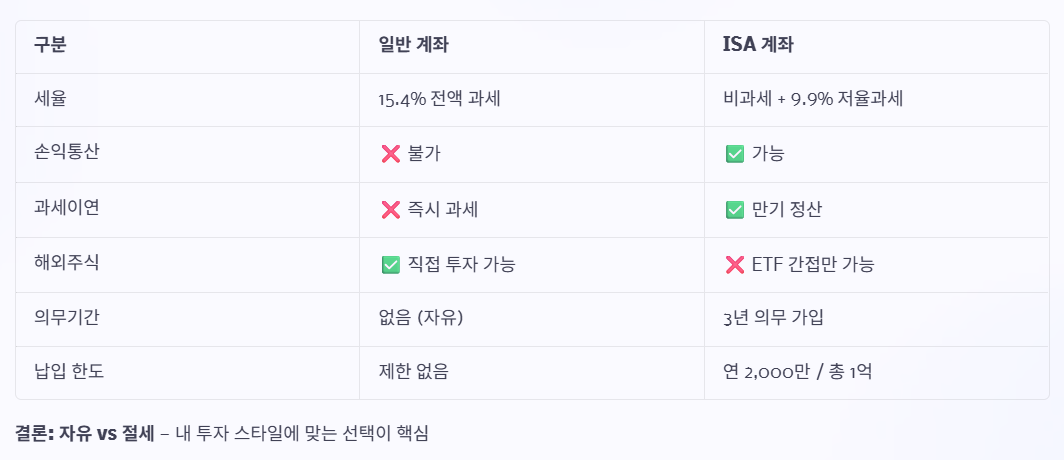Click the 비과세 + 9.9% 저율과세 cell

pyautogui.click(x=813, y=100)
